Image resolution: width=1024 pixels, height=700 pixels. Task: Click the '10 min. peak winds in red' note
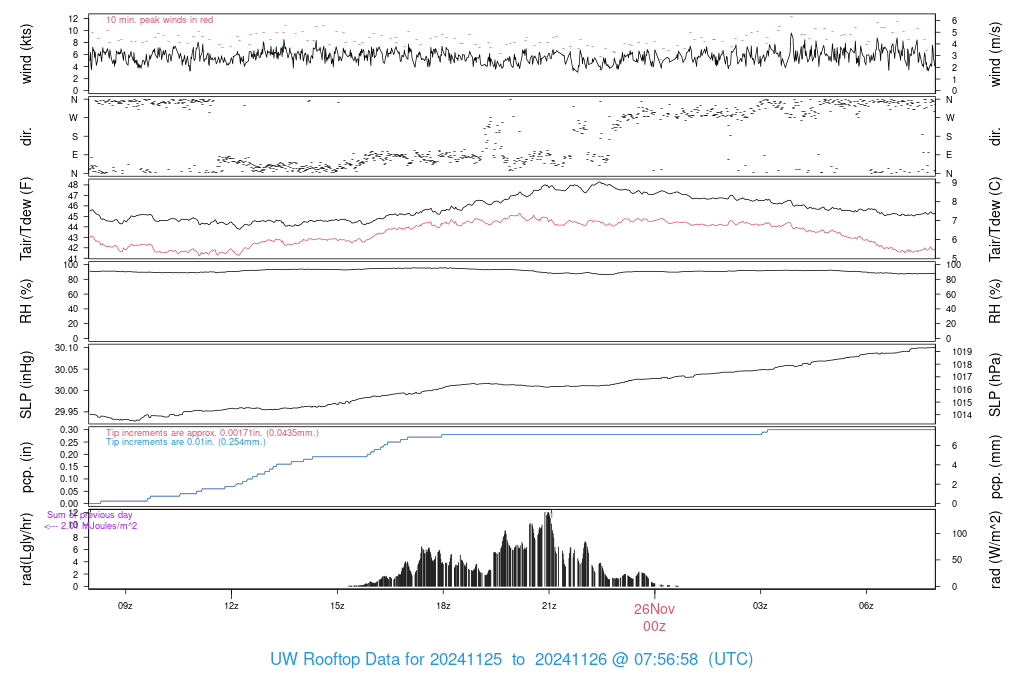point(159,20)
